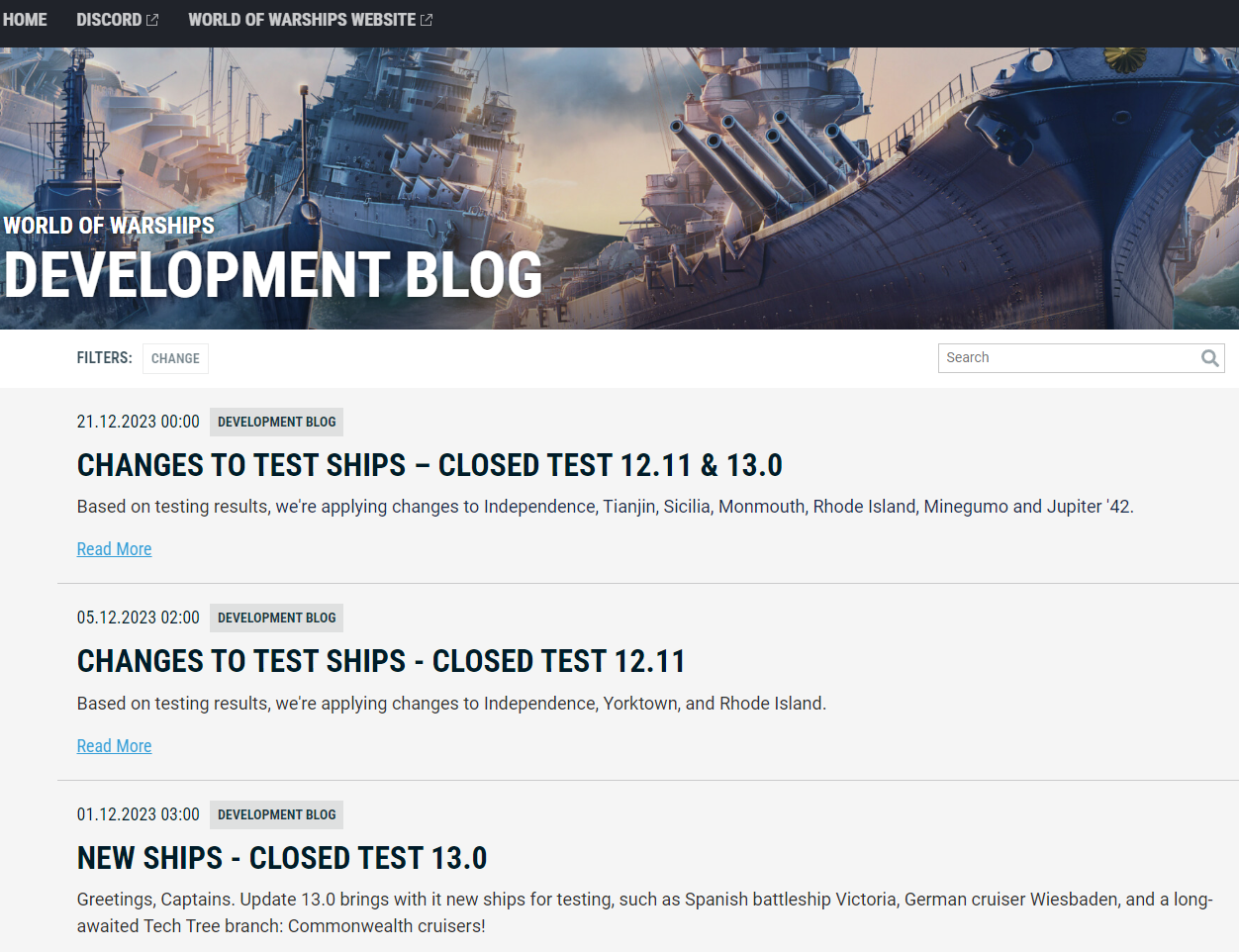Screen dimensions: 1239x952
Task: Click the date 21.12.2023 00:00
Action: coord(139,422)
